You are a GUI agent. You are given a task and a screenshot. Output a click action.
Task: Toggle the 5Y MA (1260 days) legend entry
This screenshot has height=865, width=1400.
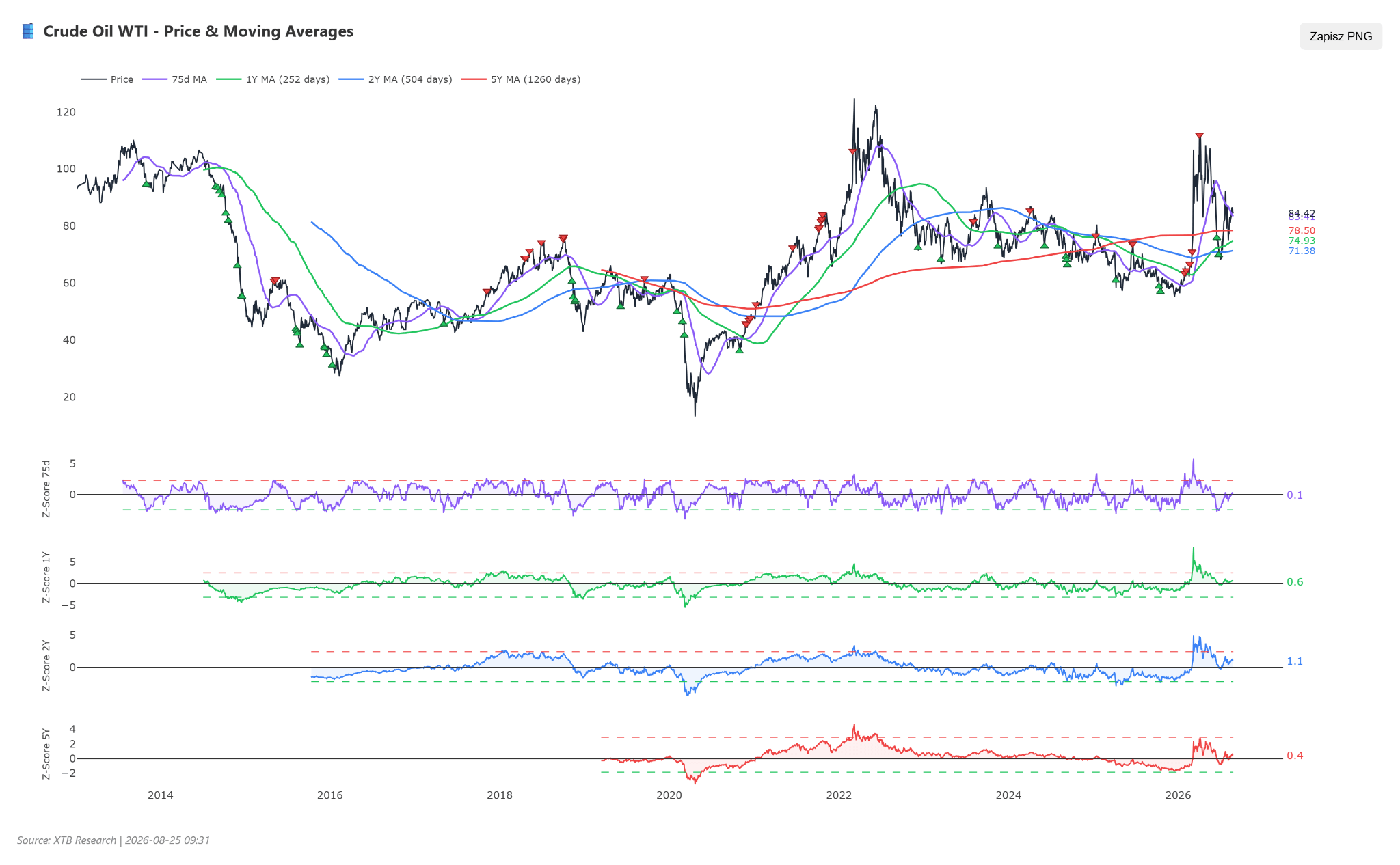[521, 79]
